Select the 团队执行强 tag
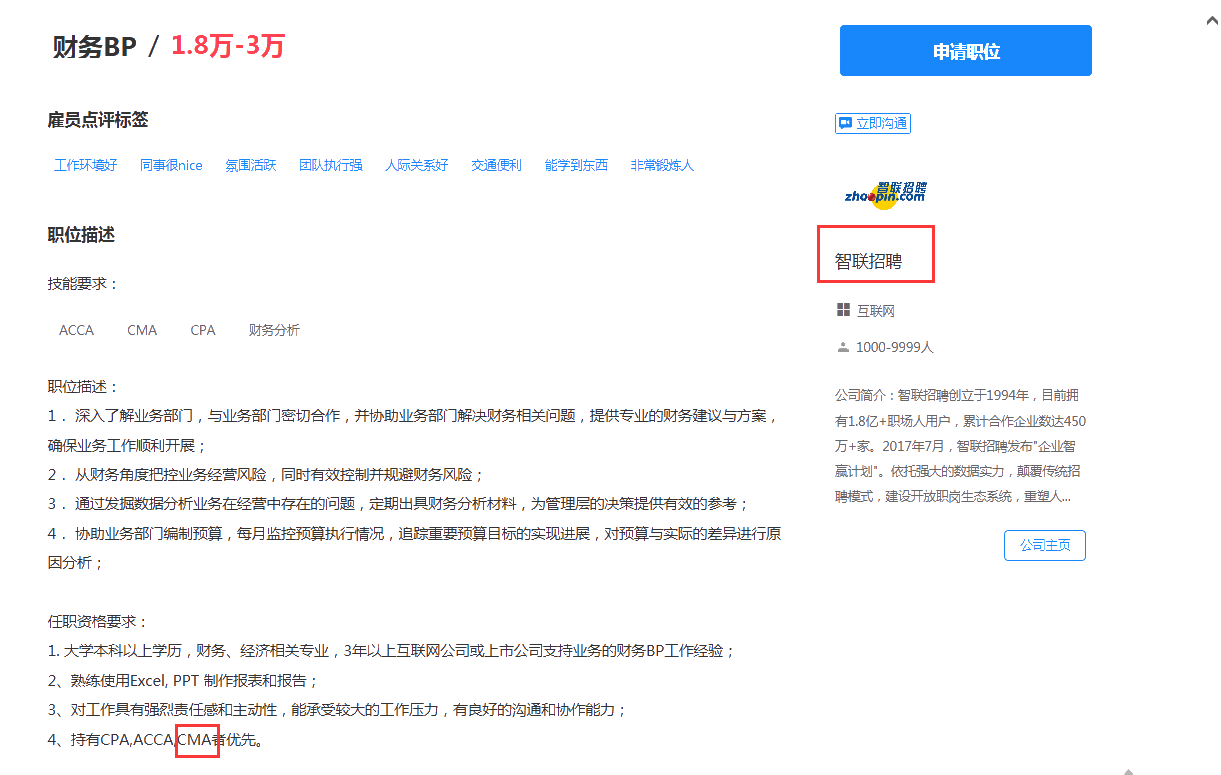1221x775 pixels. [330, 165]
